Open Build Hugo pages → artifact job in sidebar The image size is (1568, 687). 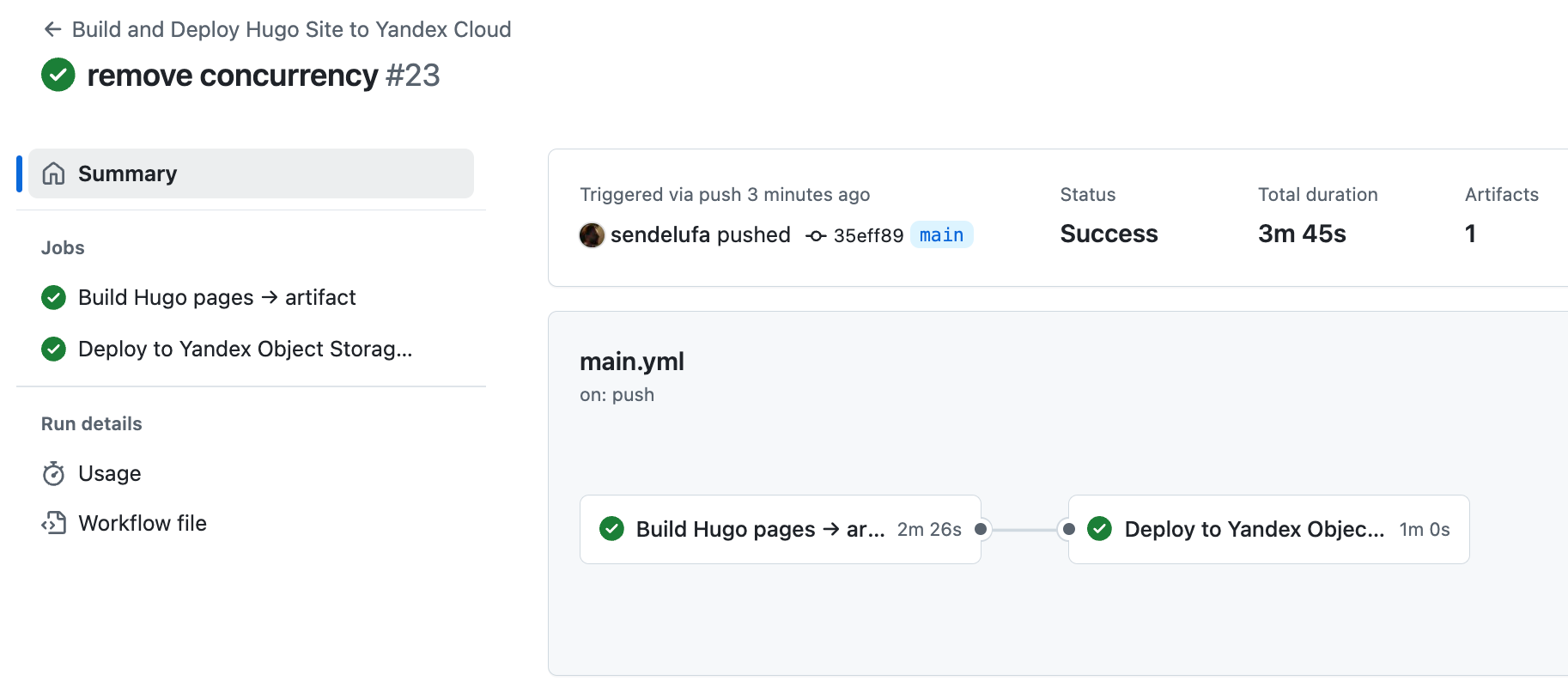pos(216,297)
